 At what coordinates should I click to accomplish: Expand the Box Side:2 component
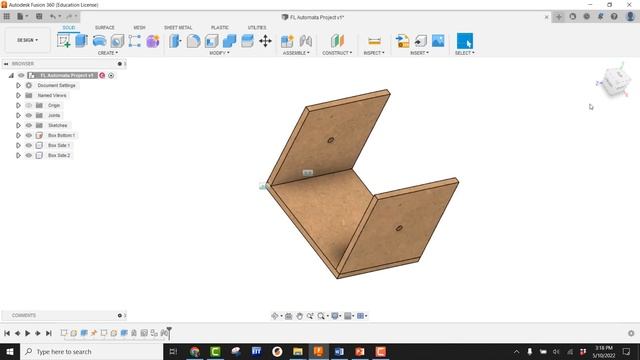click(x=18, y=156)
